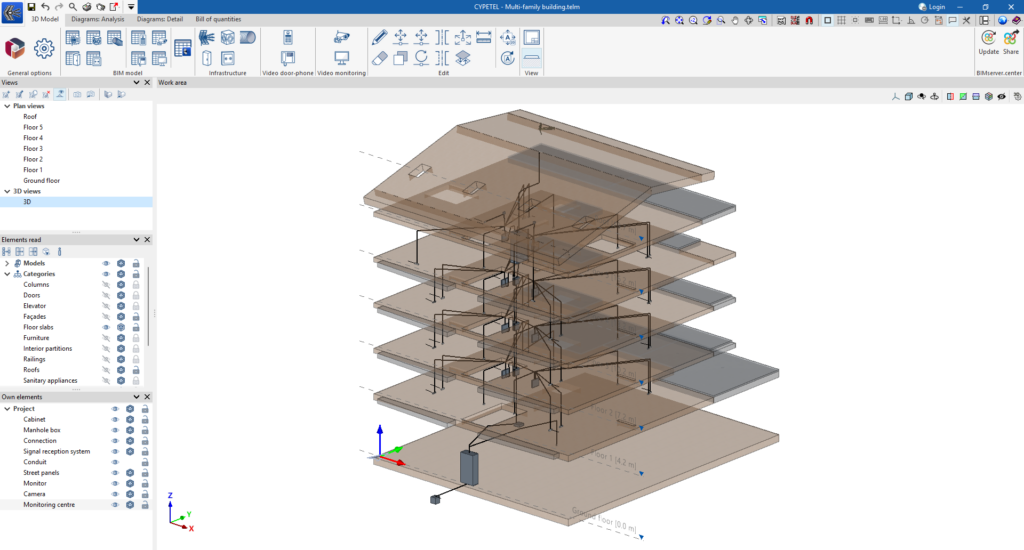Collapse the Plan views tree node
This screenshot has height=550, width=1024.
[x=7, y=105]
